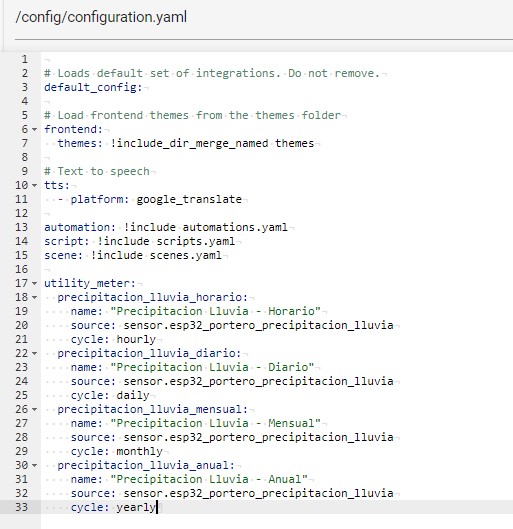Click the 'Load frontend themes' comment line
This screenshot has height=529, width=513.
pyautogui.click(x=193, y=115)
